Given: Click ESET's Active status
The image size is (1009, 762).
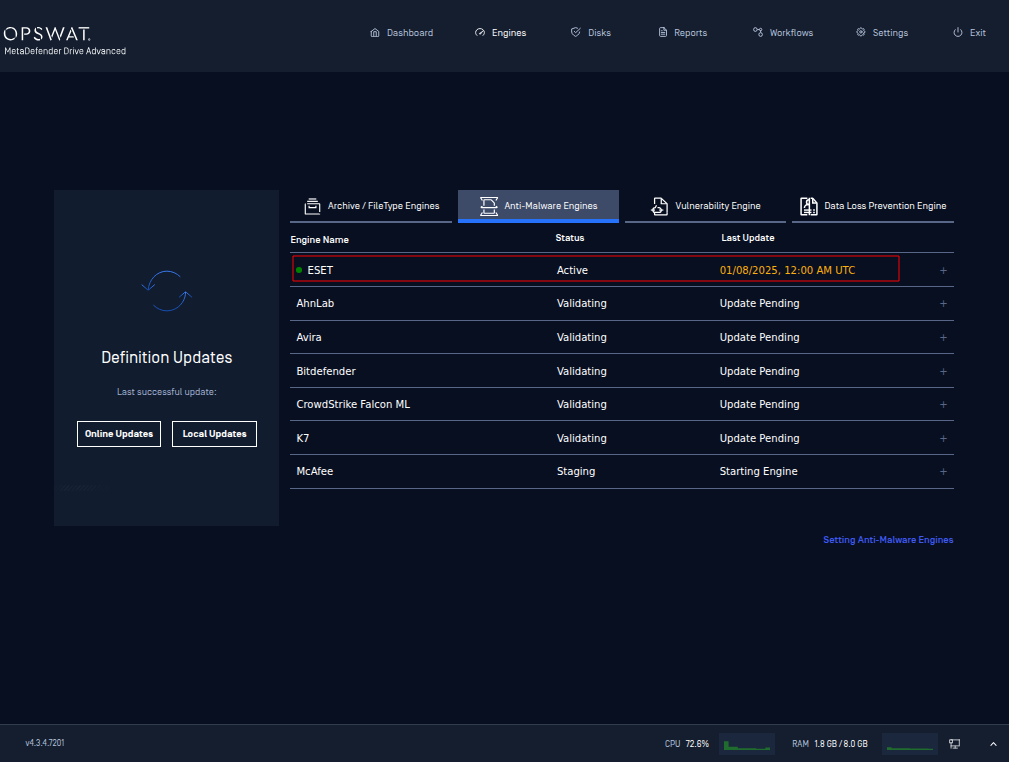Looking at the screenshot, I should pyautogui.click(x=572, y=270).
